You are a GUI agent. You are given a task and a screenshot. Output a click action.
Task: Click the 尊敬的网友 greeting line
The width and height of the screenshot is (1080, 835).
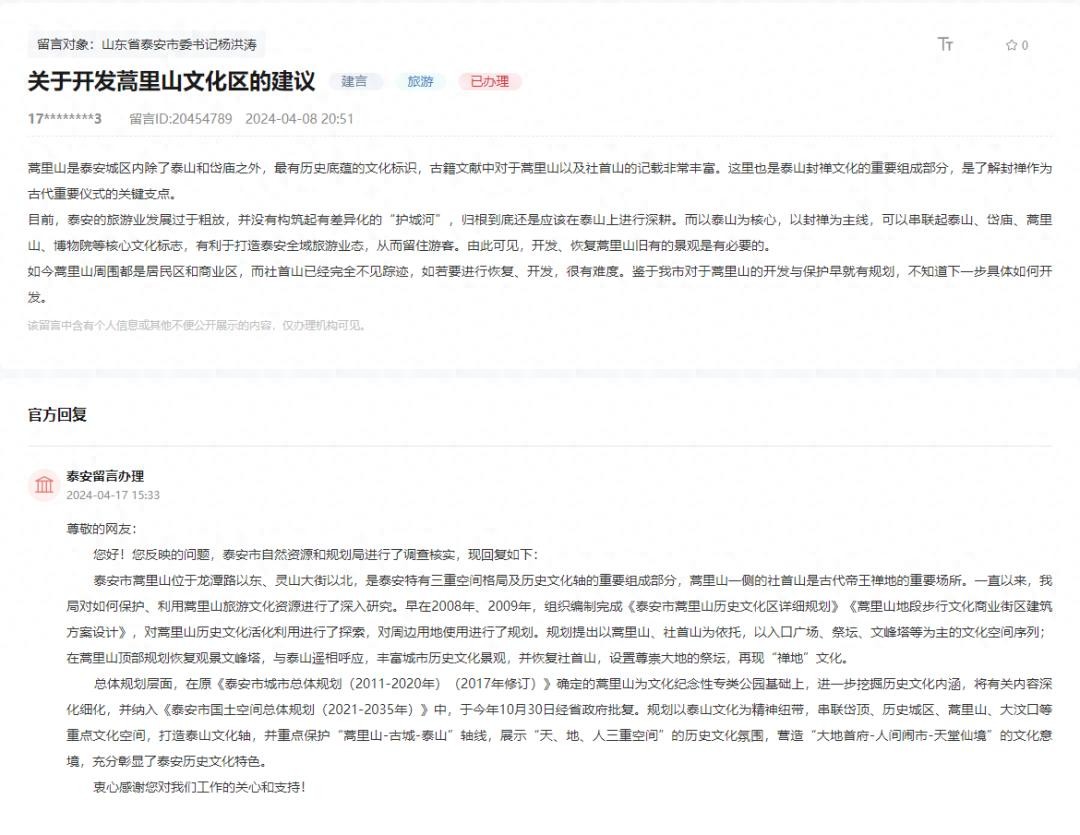101,528
